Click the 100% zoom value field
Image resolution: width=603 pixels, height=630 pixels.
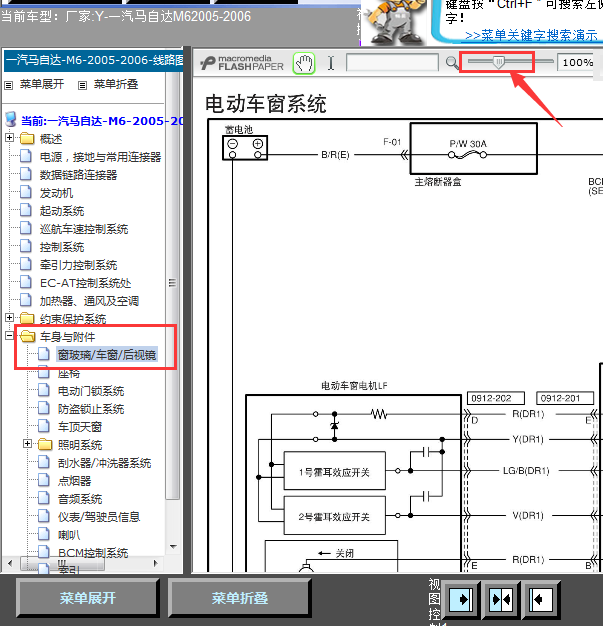[x=577, y=62]
